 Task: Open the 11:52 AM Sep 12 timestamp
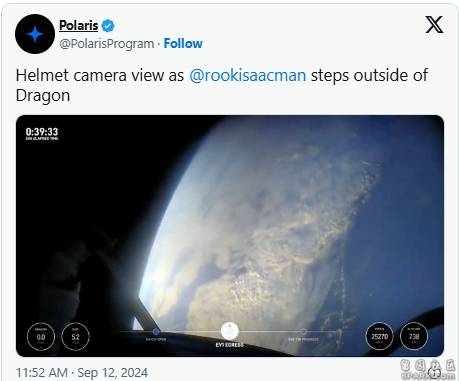pos(82,373)
